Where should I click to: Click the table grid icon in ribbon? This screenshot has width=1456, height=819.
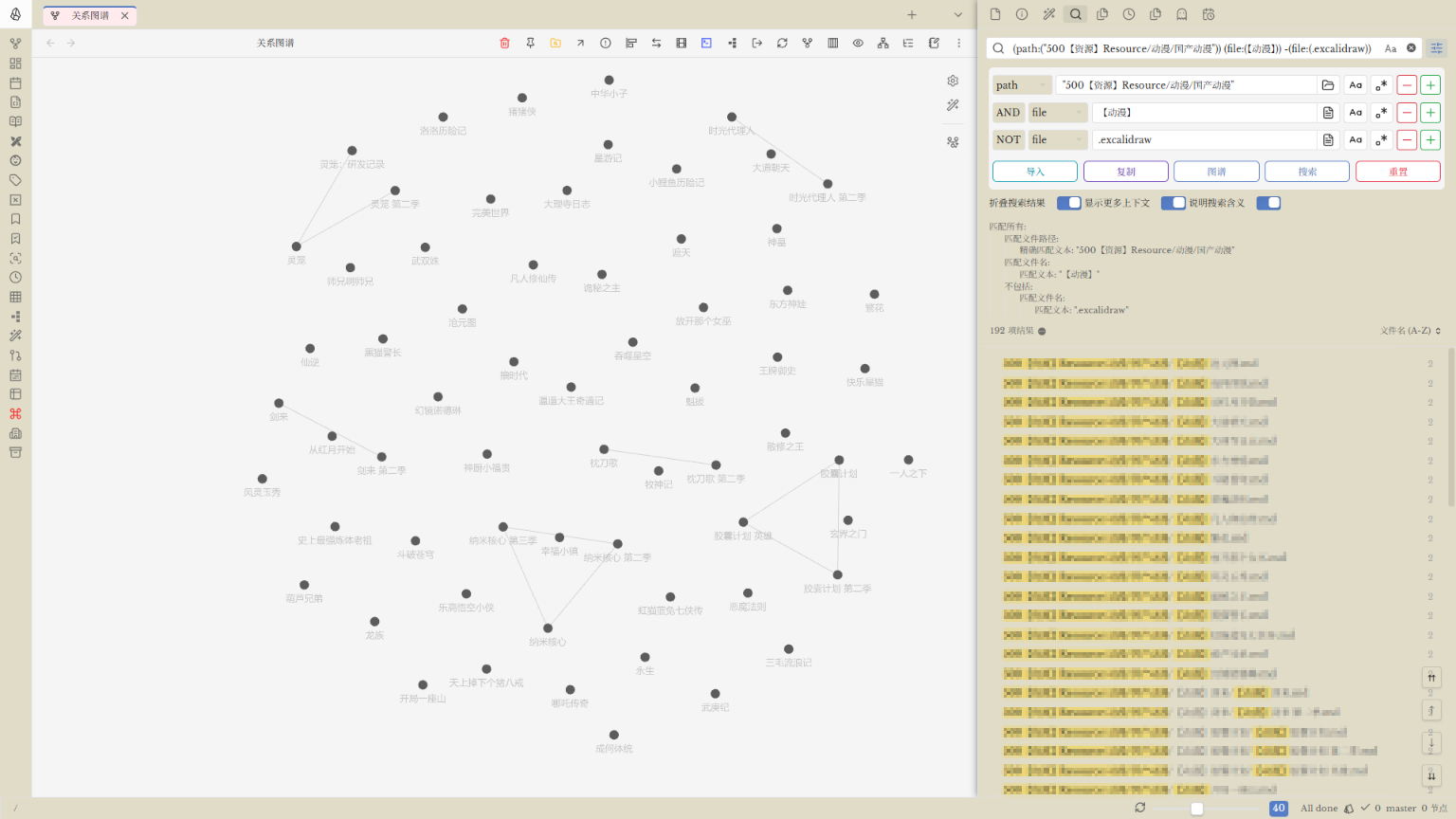pyautogui.click(x=15, y=297)
